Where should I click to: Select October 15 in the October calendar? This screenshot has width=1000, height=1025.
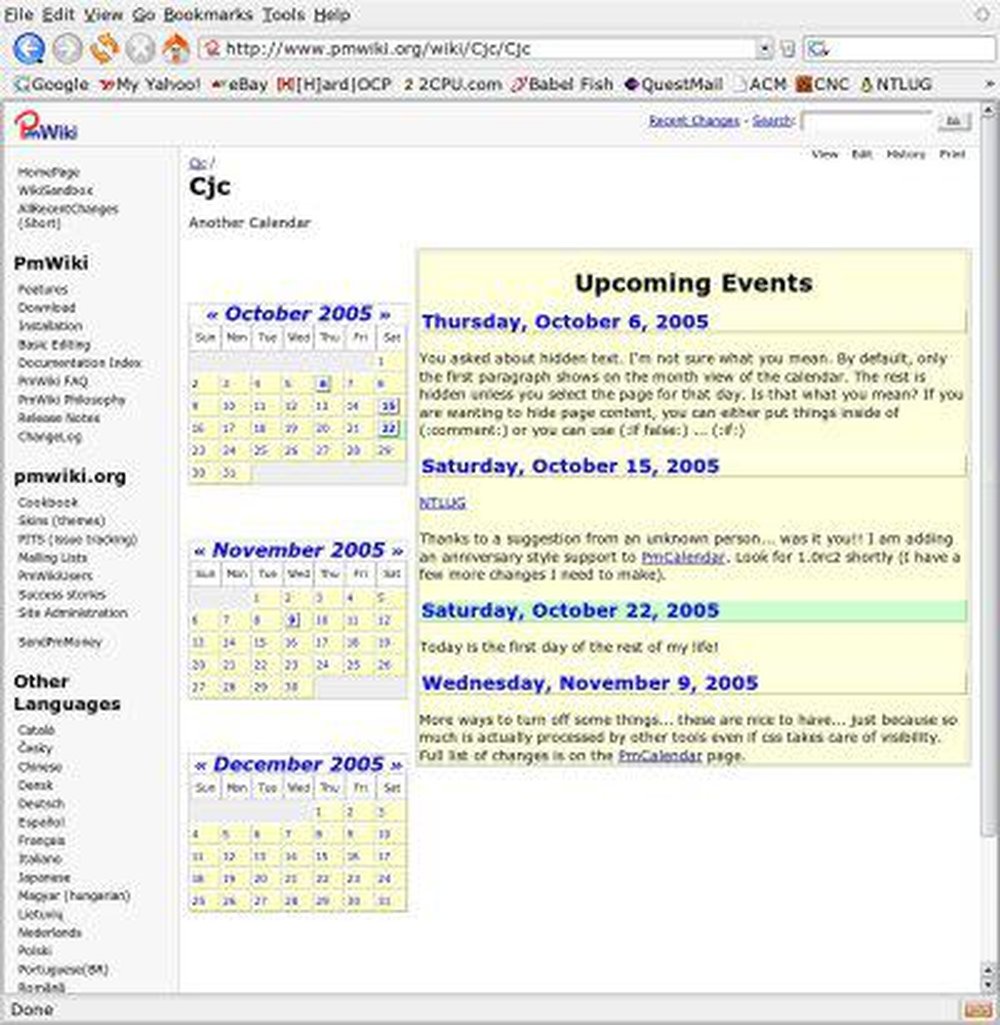pos(388,407)
